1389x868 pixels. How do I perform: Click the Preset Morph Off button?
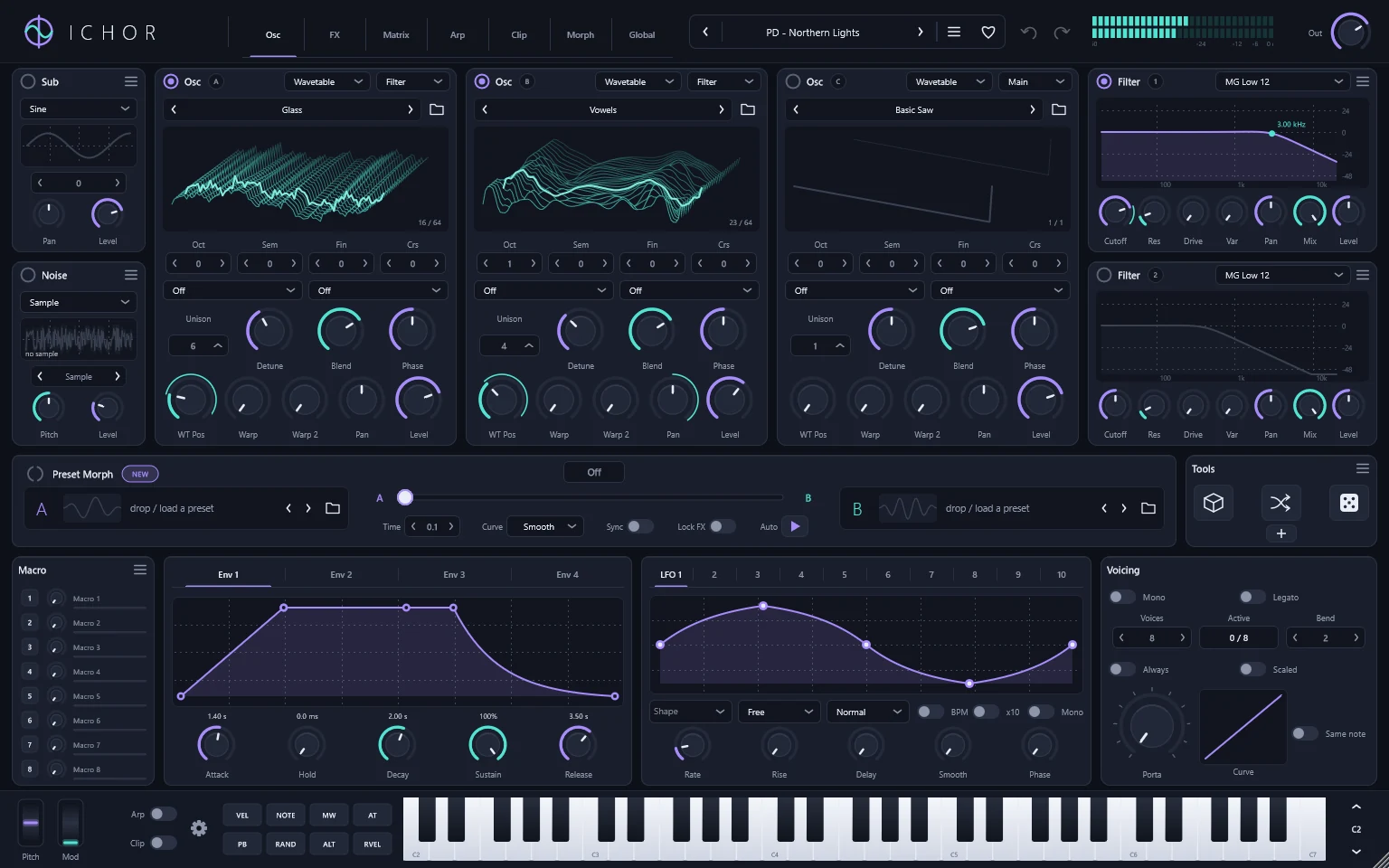point(594,472)
